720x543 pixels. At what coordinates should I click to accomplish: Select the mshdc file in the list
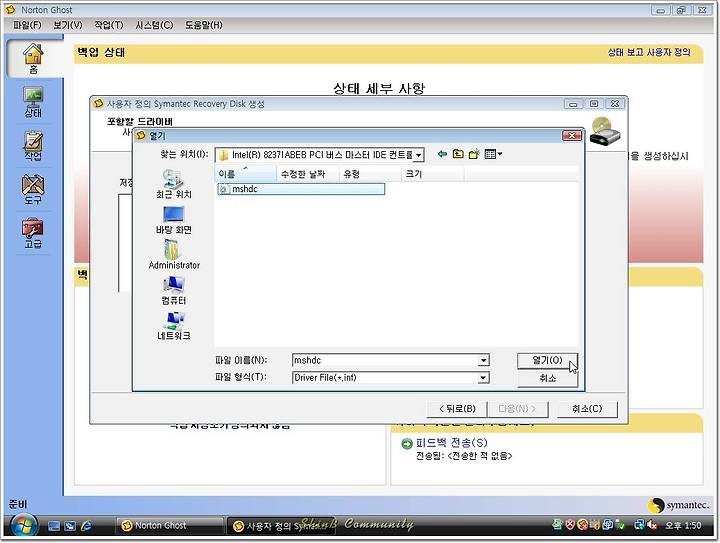[x=301, y=189]
